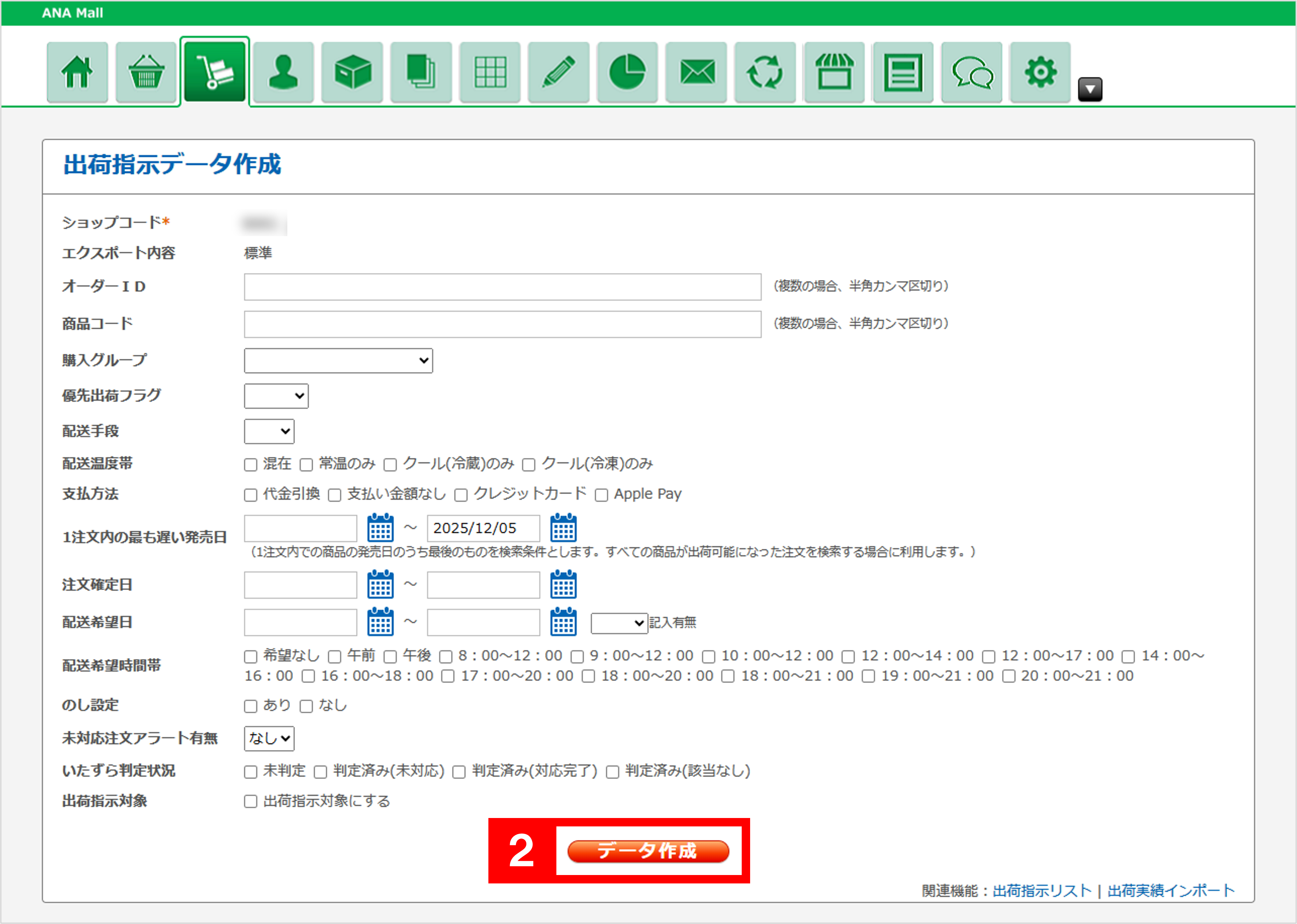Select the shipping hand-truck tab
1297x924 pixels.
pyautogui.click(x=215, y=72)
